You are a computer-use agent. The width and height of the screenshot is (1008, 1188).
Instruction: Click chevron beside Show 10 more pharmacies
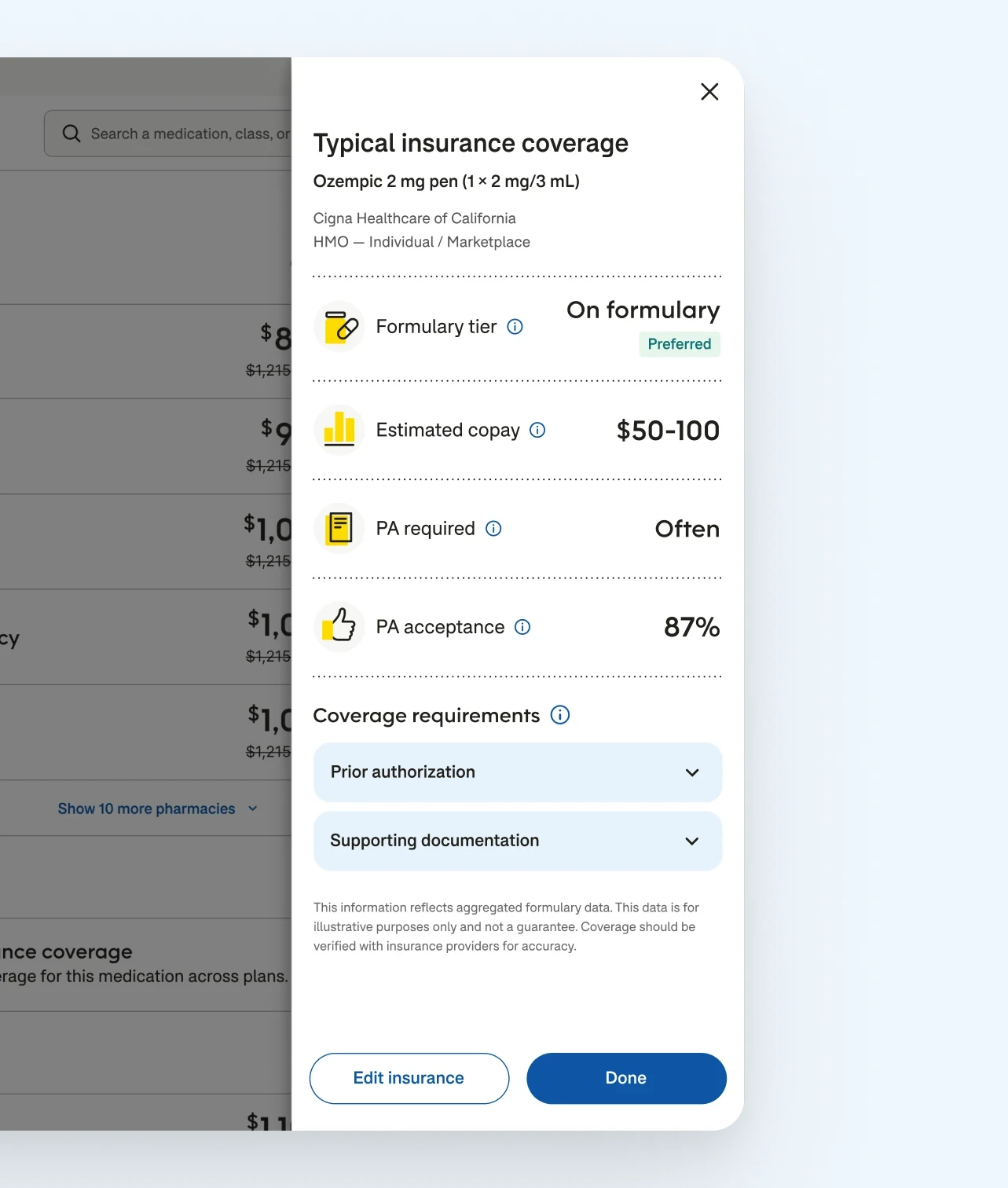click(252, 808)
